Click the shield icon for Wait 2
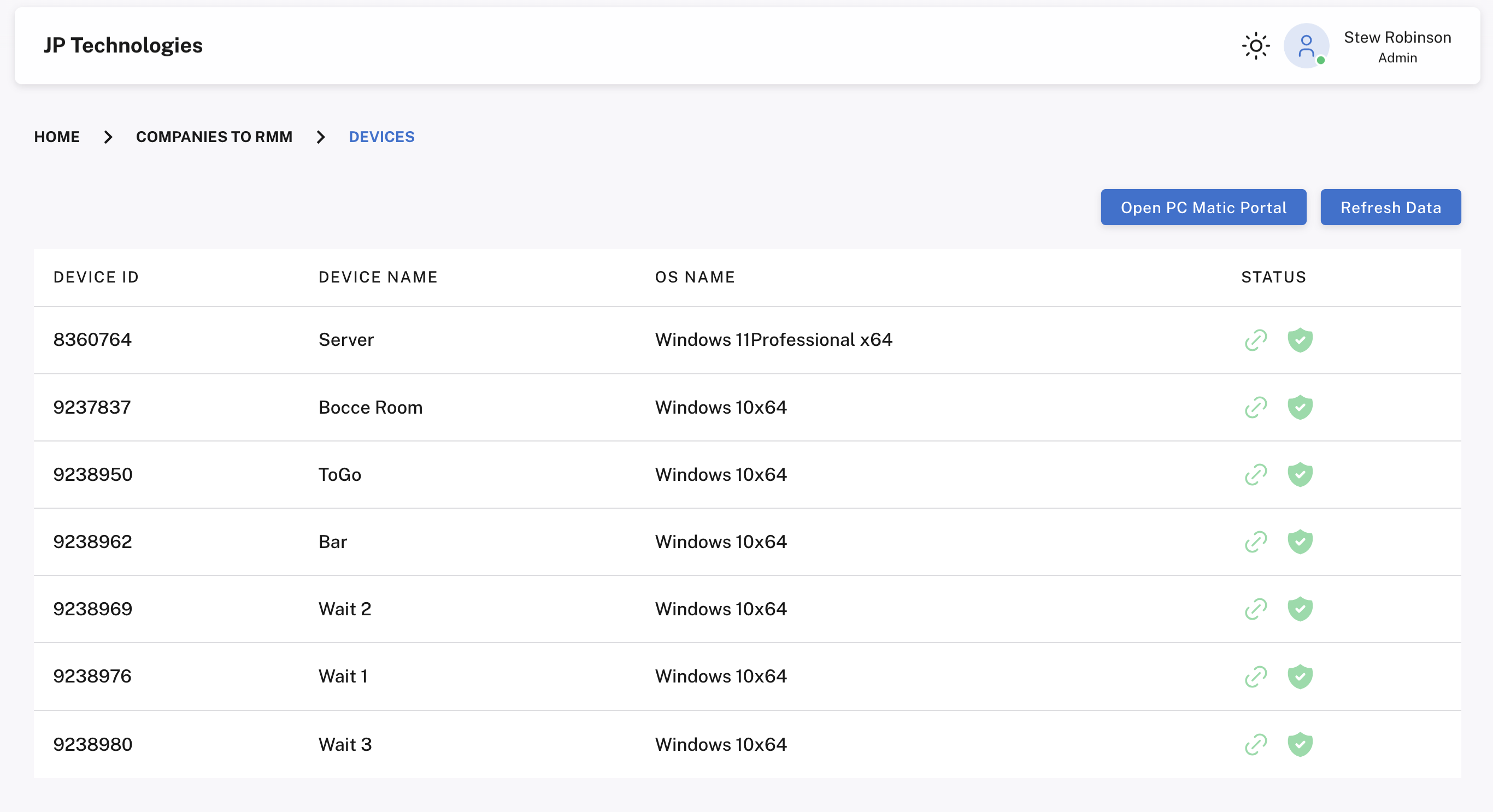Image resolution: width=1493 pixels, height=812 pixels. (x=1300, y=609)
